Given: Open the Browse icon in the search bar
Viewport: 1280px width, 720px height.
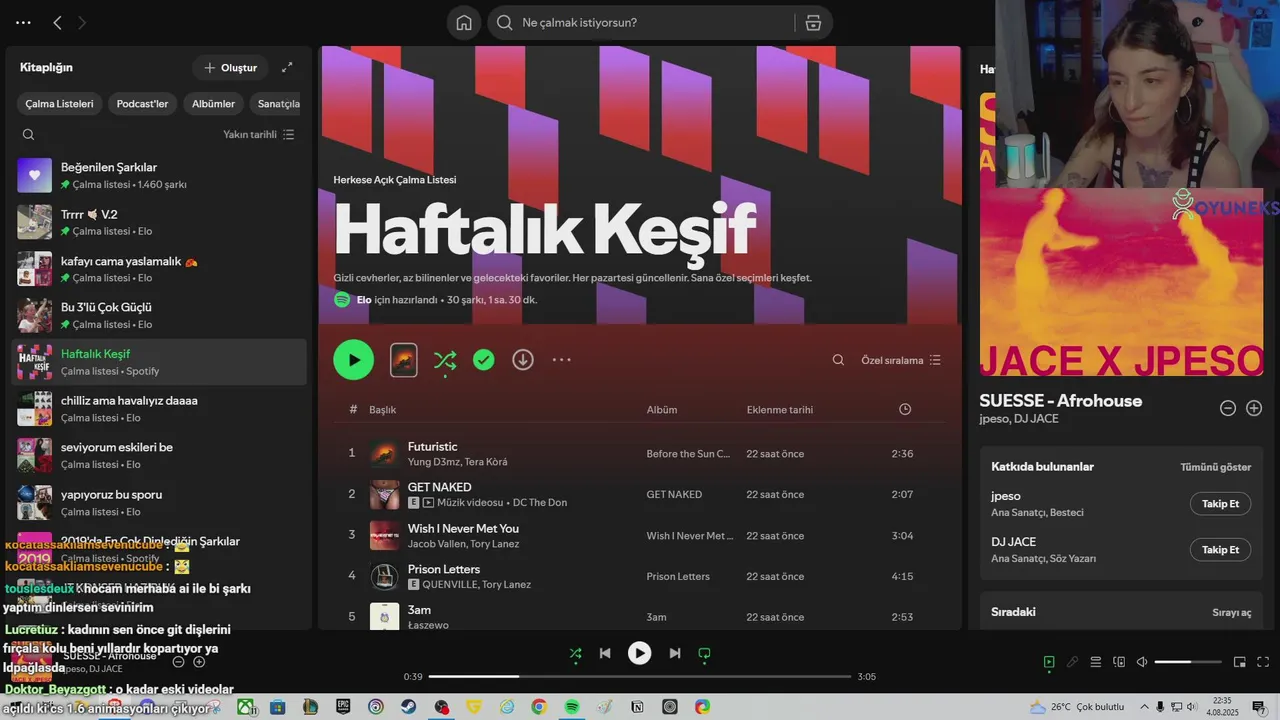Looking at the screenshot, I should [x=813, y=23].
